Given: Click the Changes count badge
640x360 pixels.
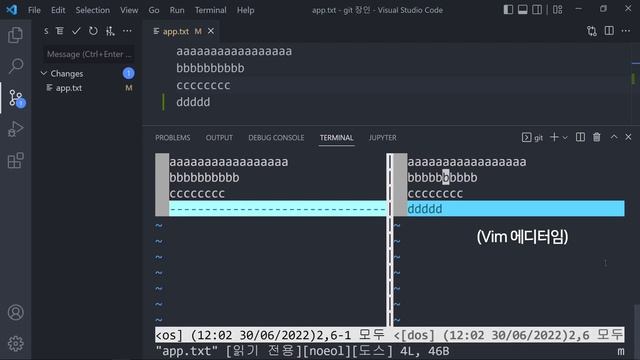Looking at the screenshot, I should (129, 73).
